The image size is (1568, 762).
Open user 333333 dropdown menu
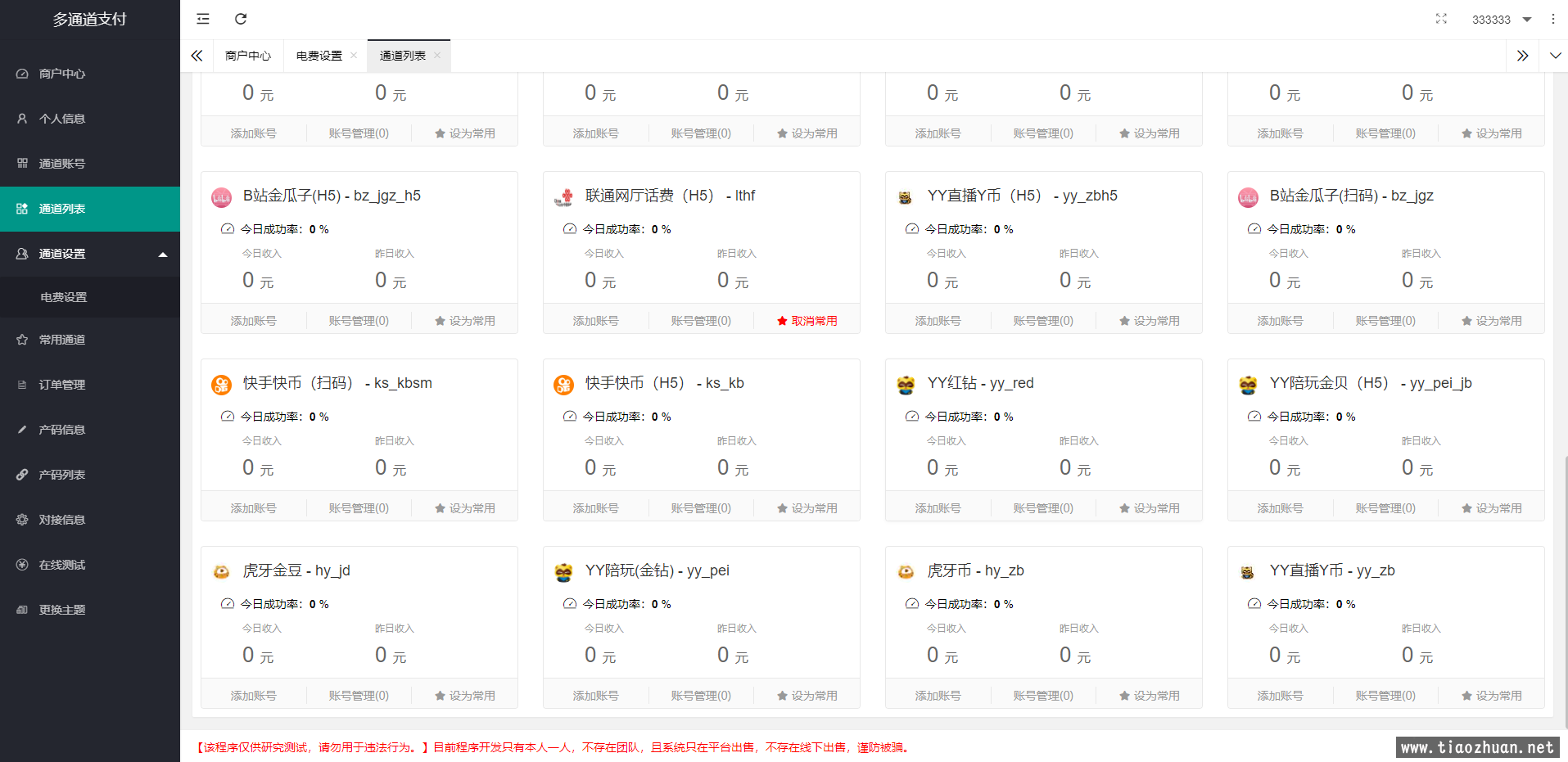(x=1502, y=20)
